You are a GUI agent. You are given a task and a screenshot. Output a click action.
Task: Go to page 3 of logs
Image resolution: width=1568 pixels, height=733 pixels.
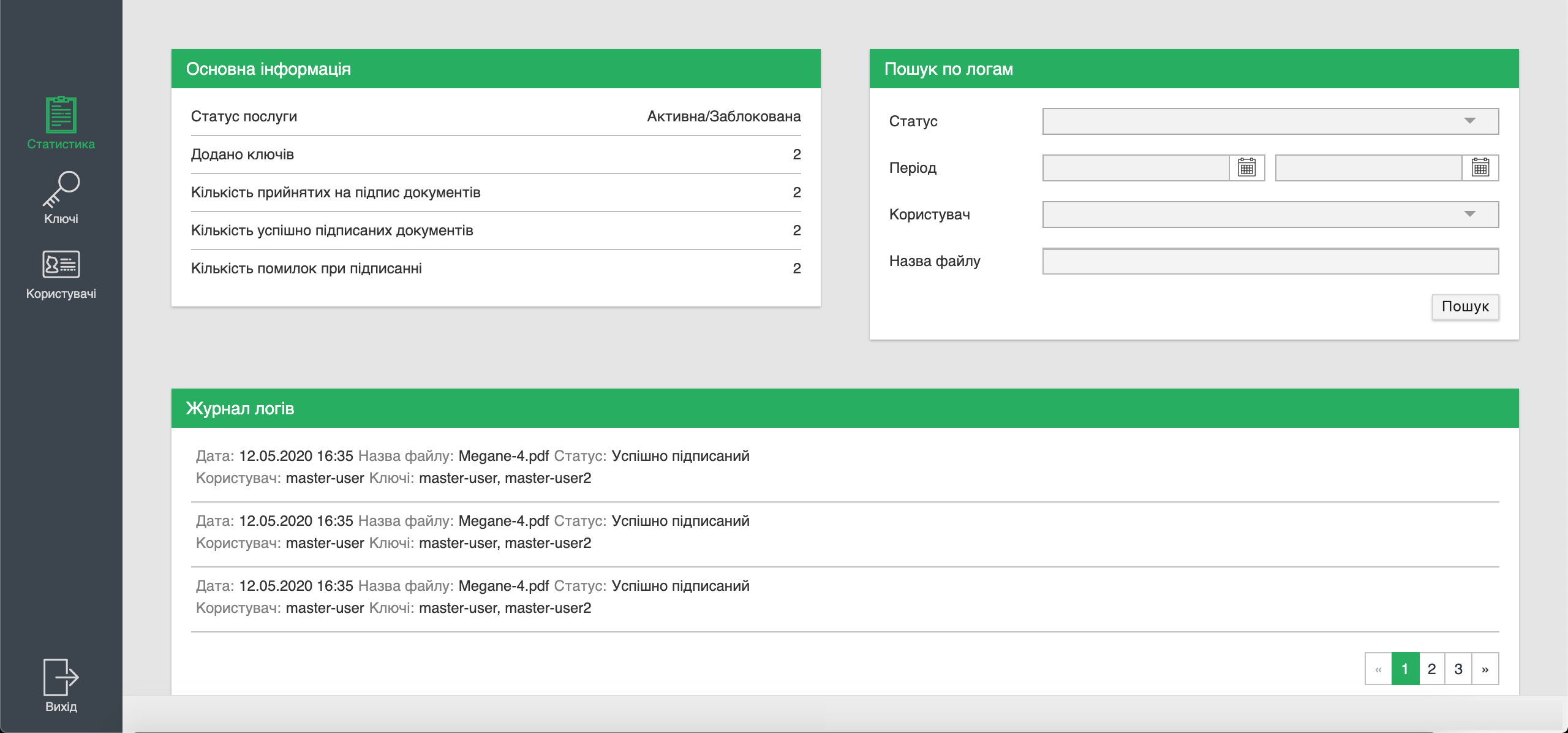(x=1458, y=669)
